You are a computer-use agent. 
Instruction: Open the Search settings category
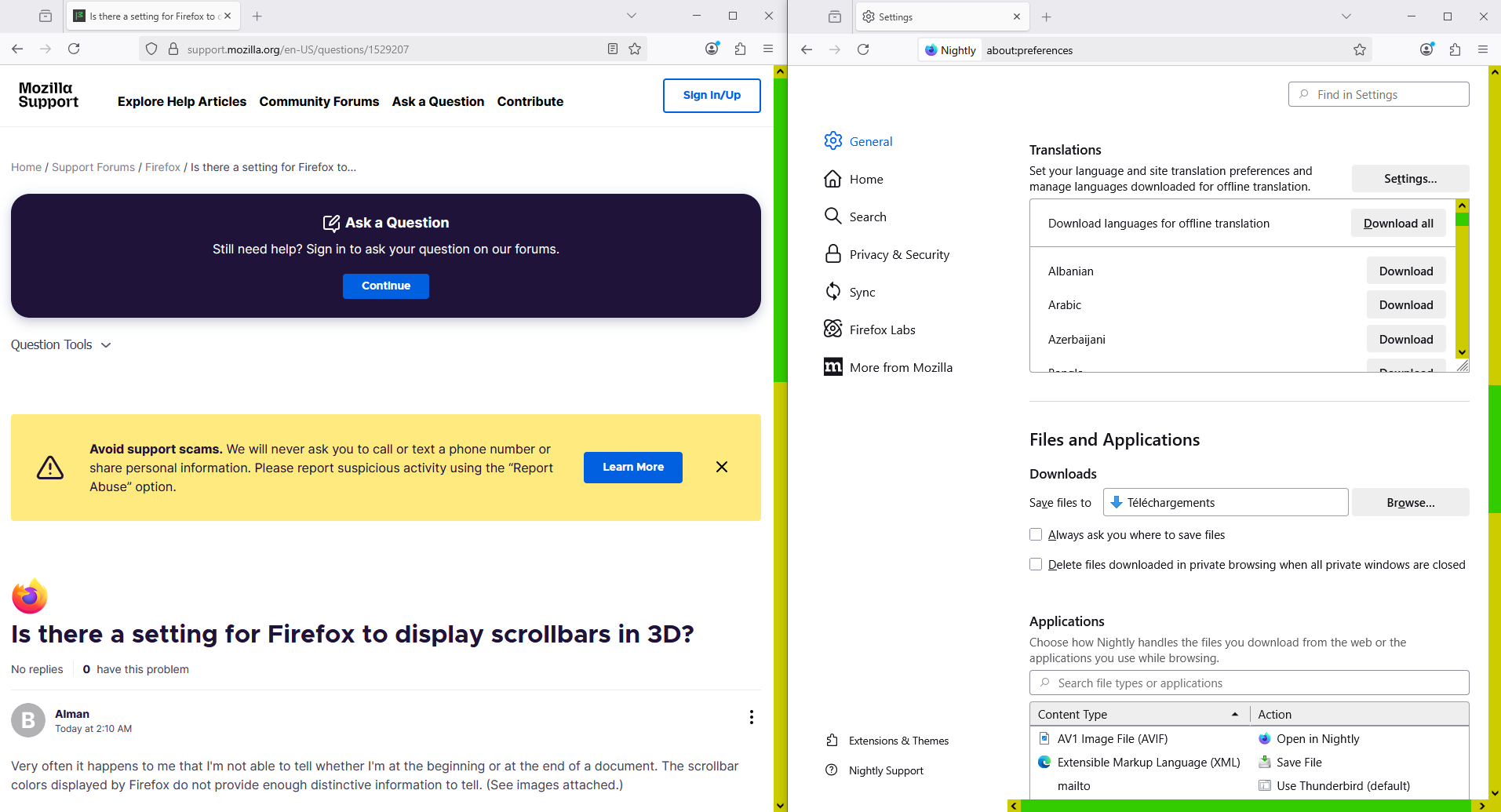pos(856,217)
